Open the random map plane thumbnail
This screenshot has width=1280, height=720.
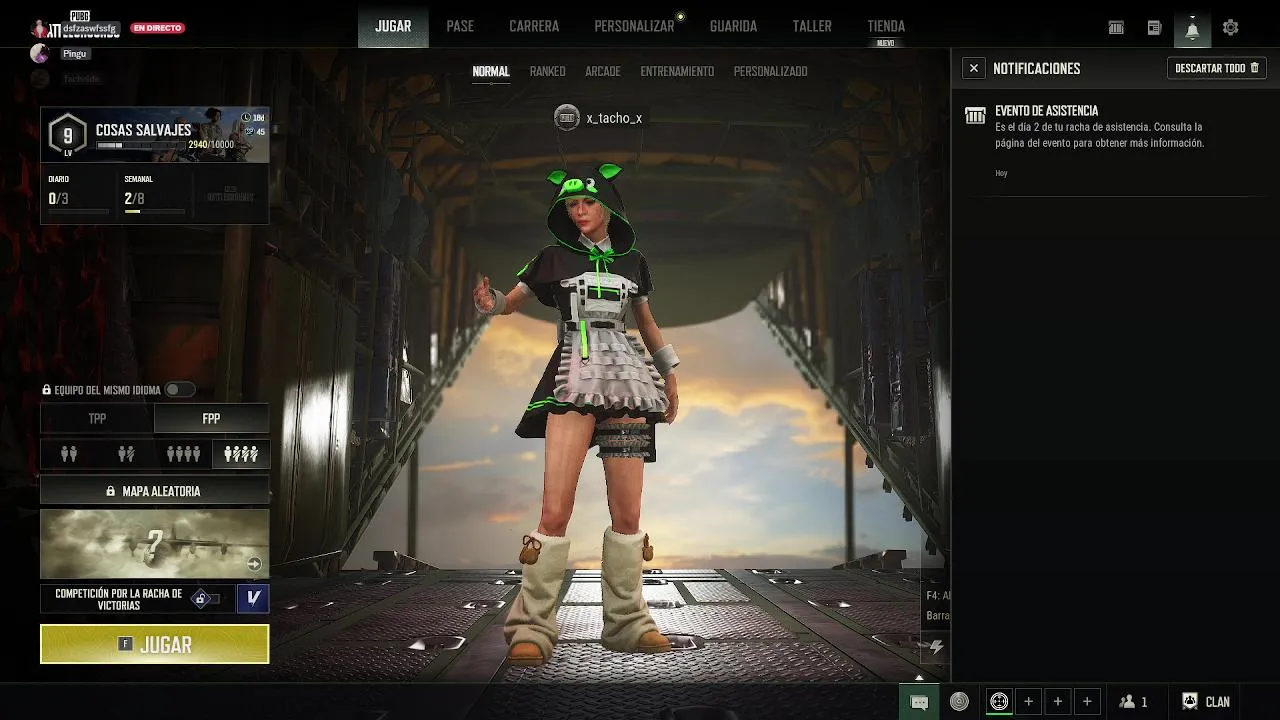click(155, 544)
